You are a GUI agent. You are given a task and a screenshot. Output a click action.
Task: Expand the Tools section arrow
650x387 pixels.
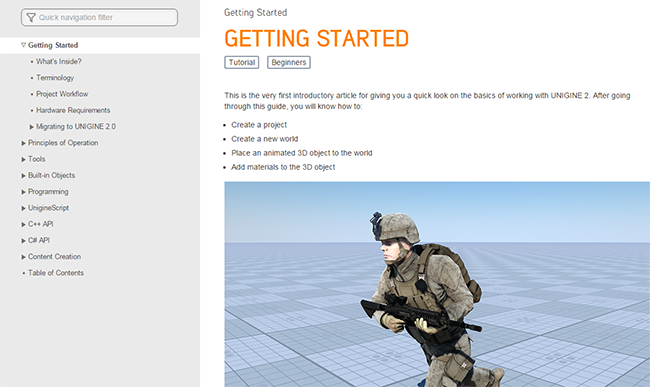(23, 159)
